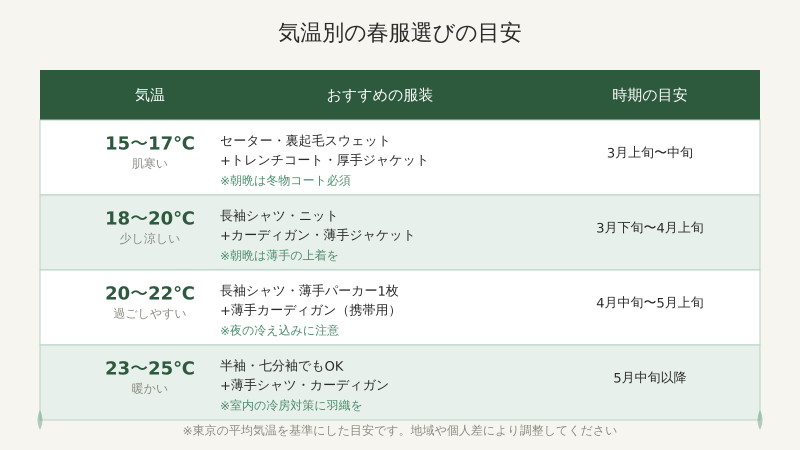Select the 5月中旬以降 period cell
The width and height of the screenshot is (800, 450).
pos(649,378)
